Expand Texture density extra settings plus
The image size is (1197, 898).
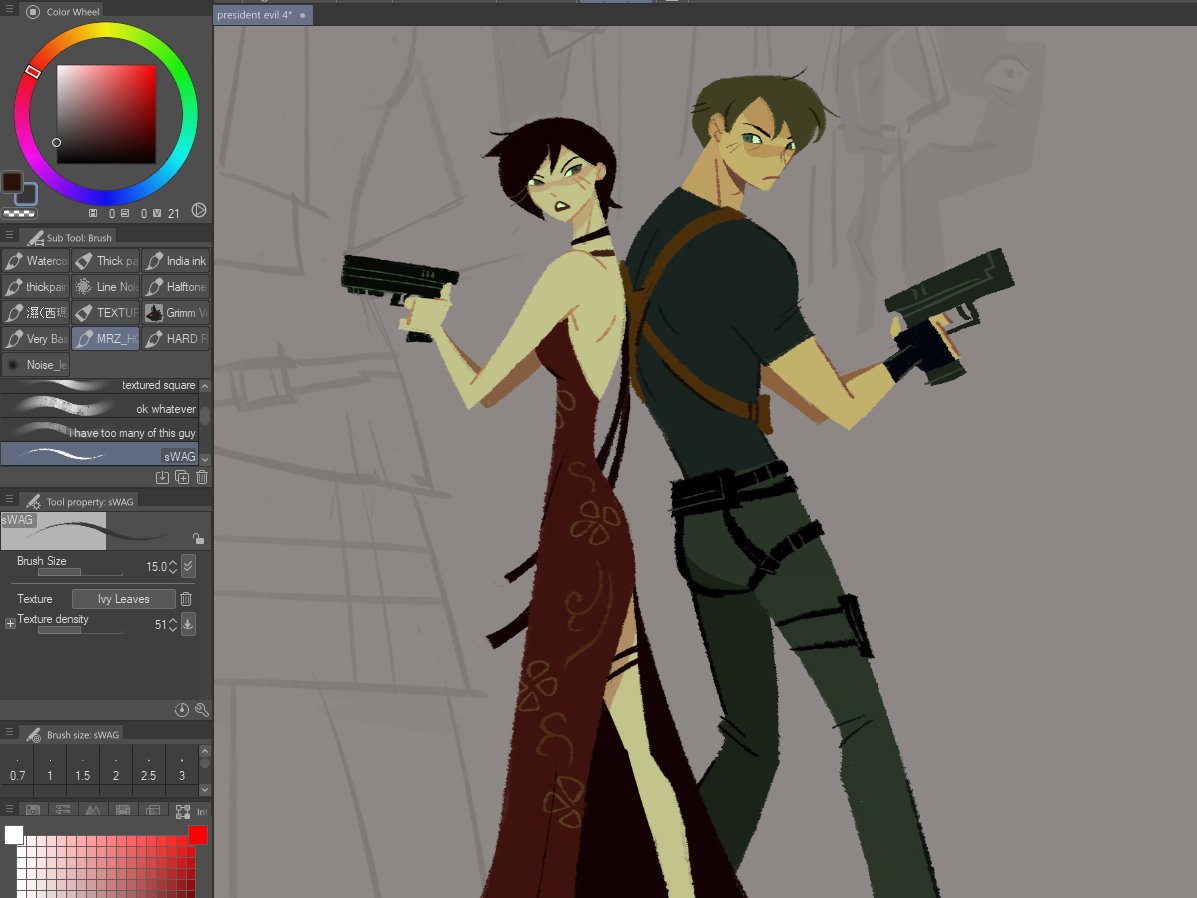pyautogui.click(x=10, y=623)
